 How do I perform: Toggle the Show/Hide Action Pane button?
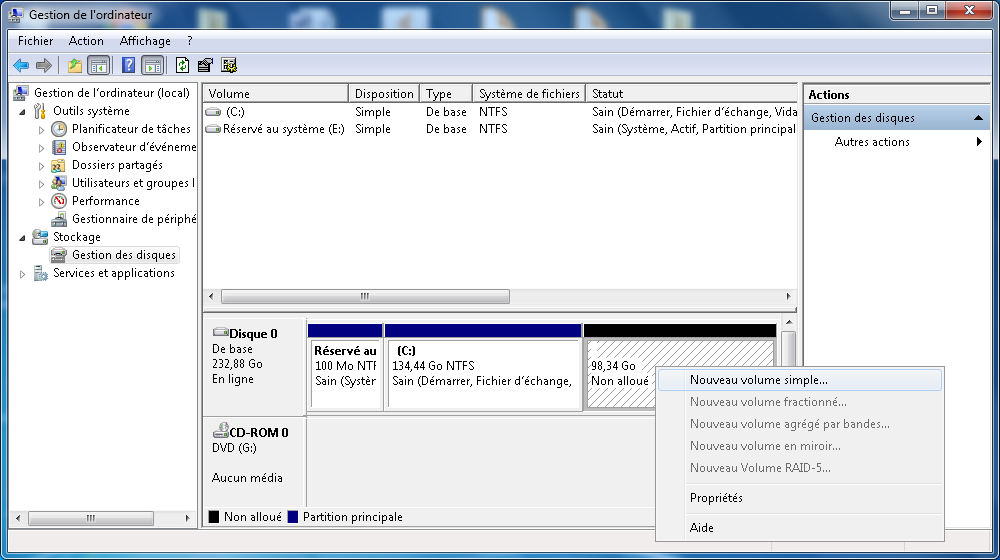pos(152,65)
